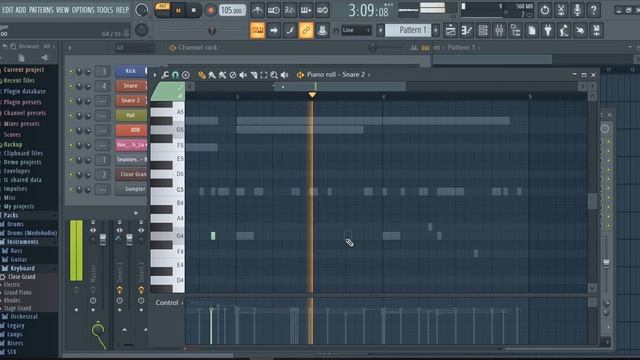The height and width of the screenshot is (360, 640).
Task: Toggle the countdown before recording icon
Action: [290, 10]
